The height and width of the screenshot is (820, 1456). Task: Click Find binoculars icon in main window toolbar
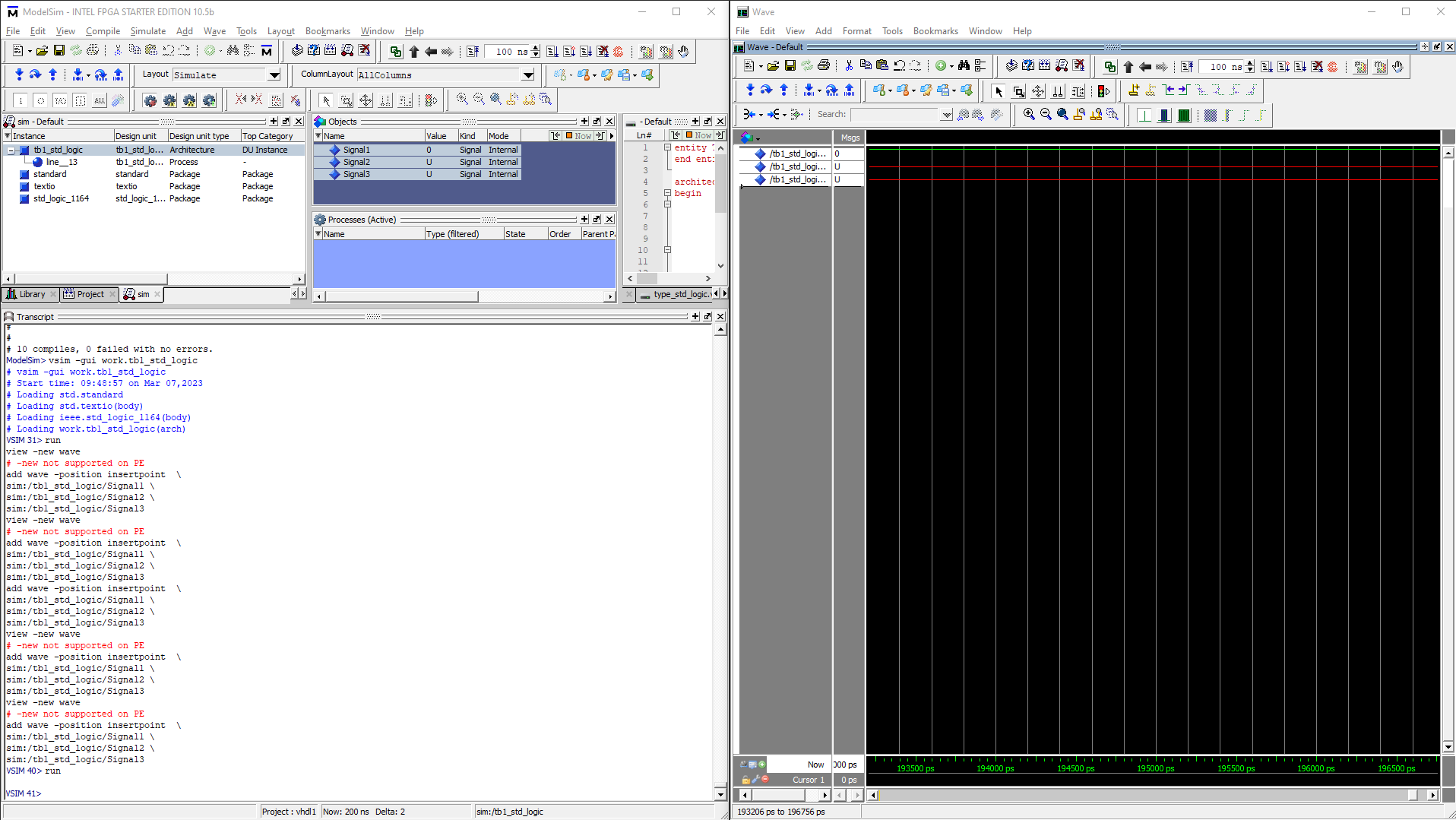pos(233,51)
